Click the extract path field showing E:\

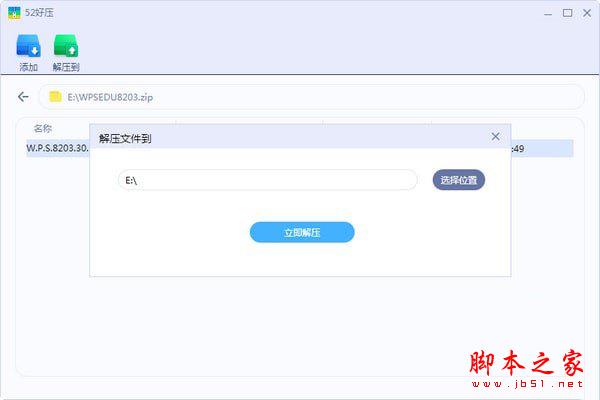click(x=267, y=180)
